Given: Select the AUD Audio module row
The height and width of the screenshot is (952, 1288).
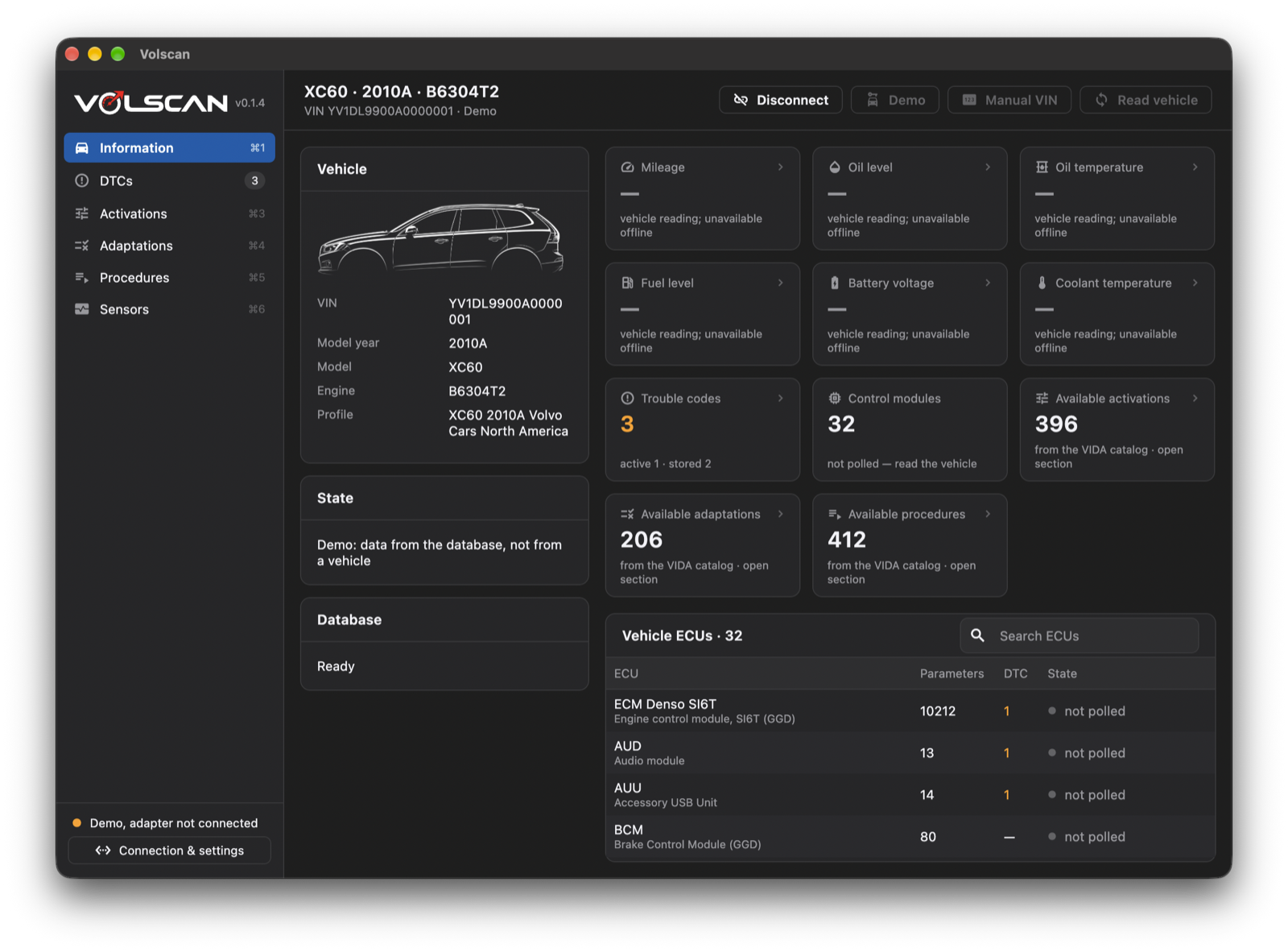Looking at the screenshot, I should [x=910, y=753].
